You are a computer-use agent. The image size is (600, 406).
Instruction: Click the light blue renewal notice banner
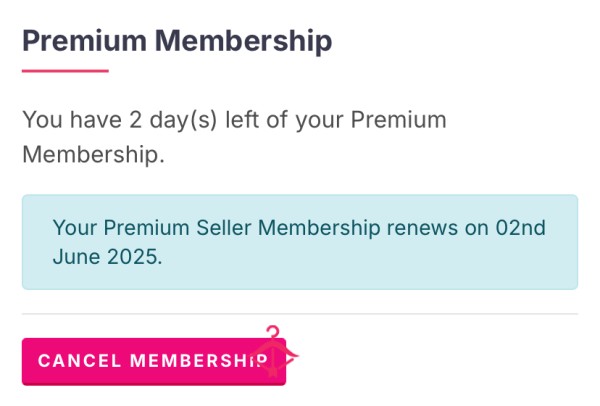click(x=300, y=242)
